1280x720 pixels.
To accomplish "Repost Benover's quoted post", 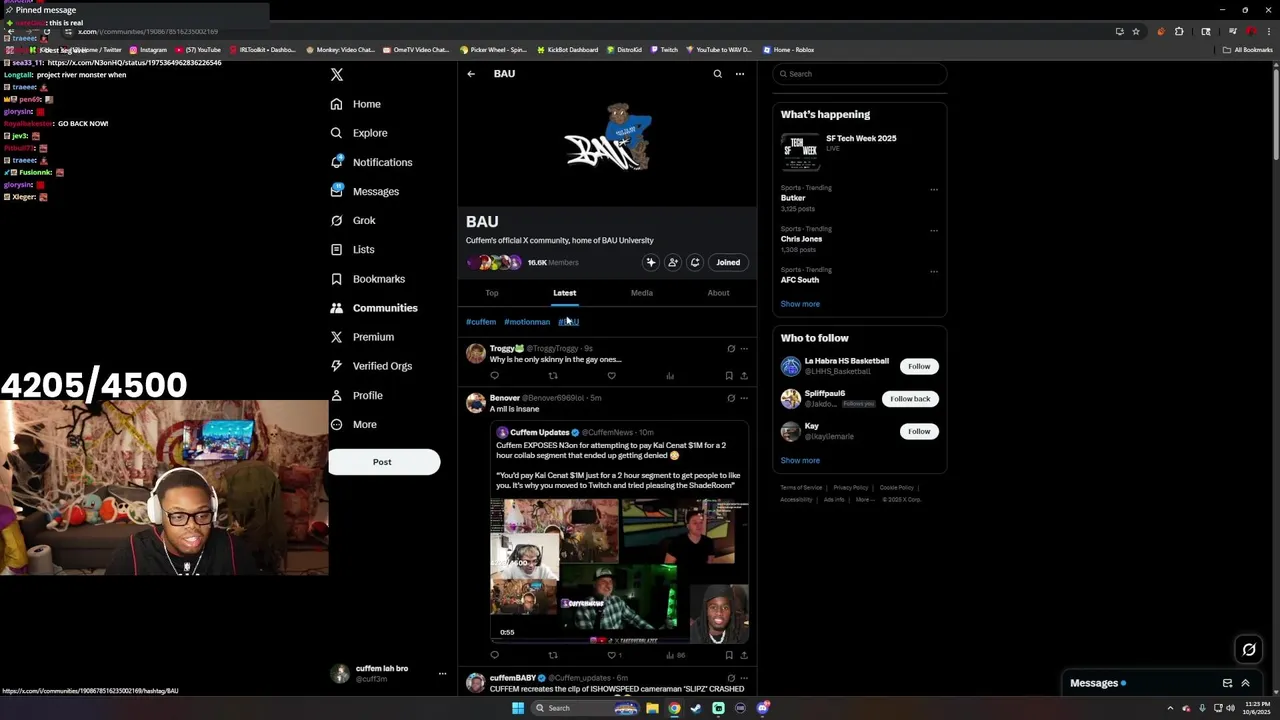I will click(x=553, y=655).
